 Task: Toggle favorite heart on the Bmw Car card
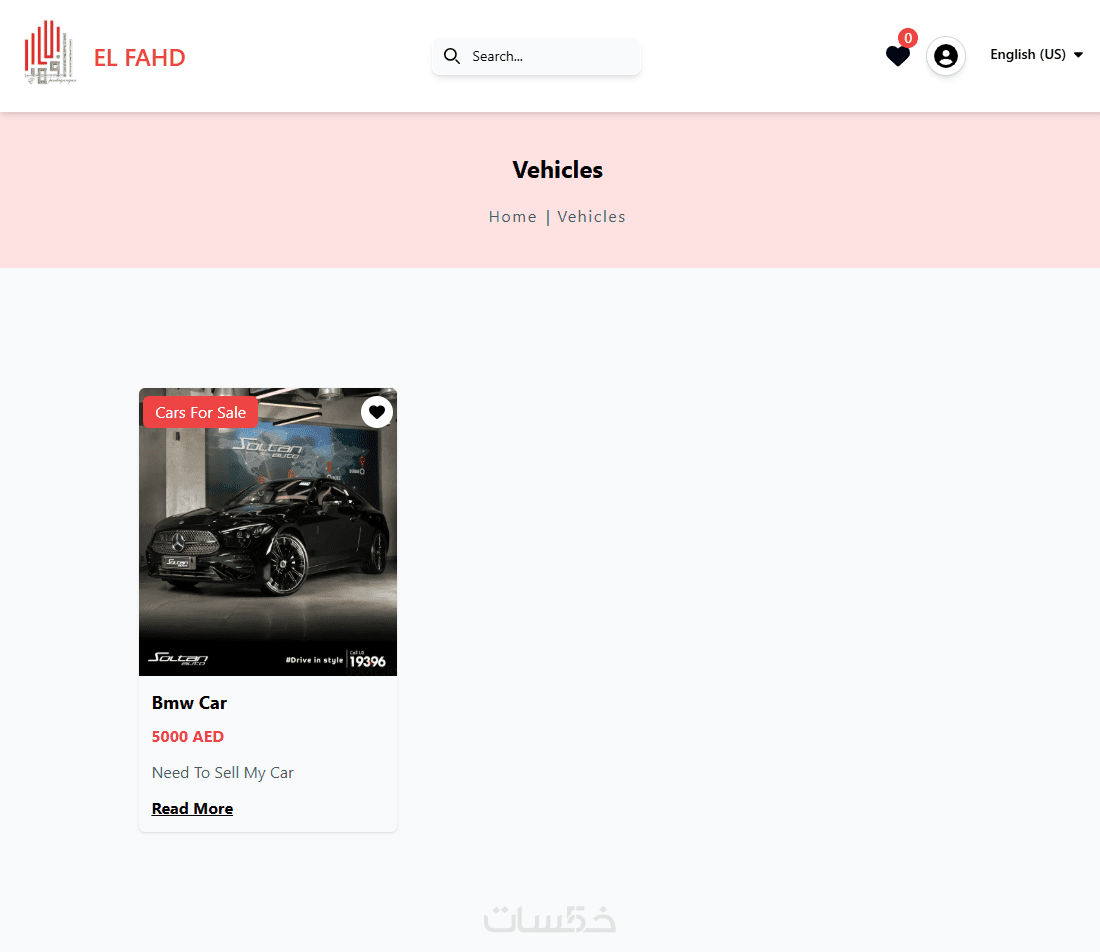[377, 412]
